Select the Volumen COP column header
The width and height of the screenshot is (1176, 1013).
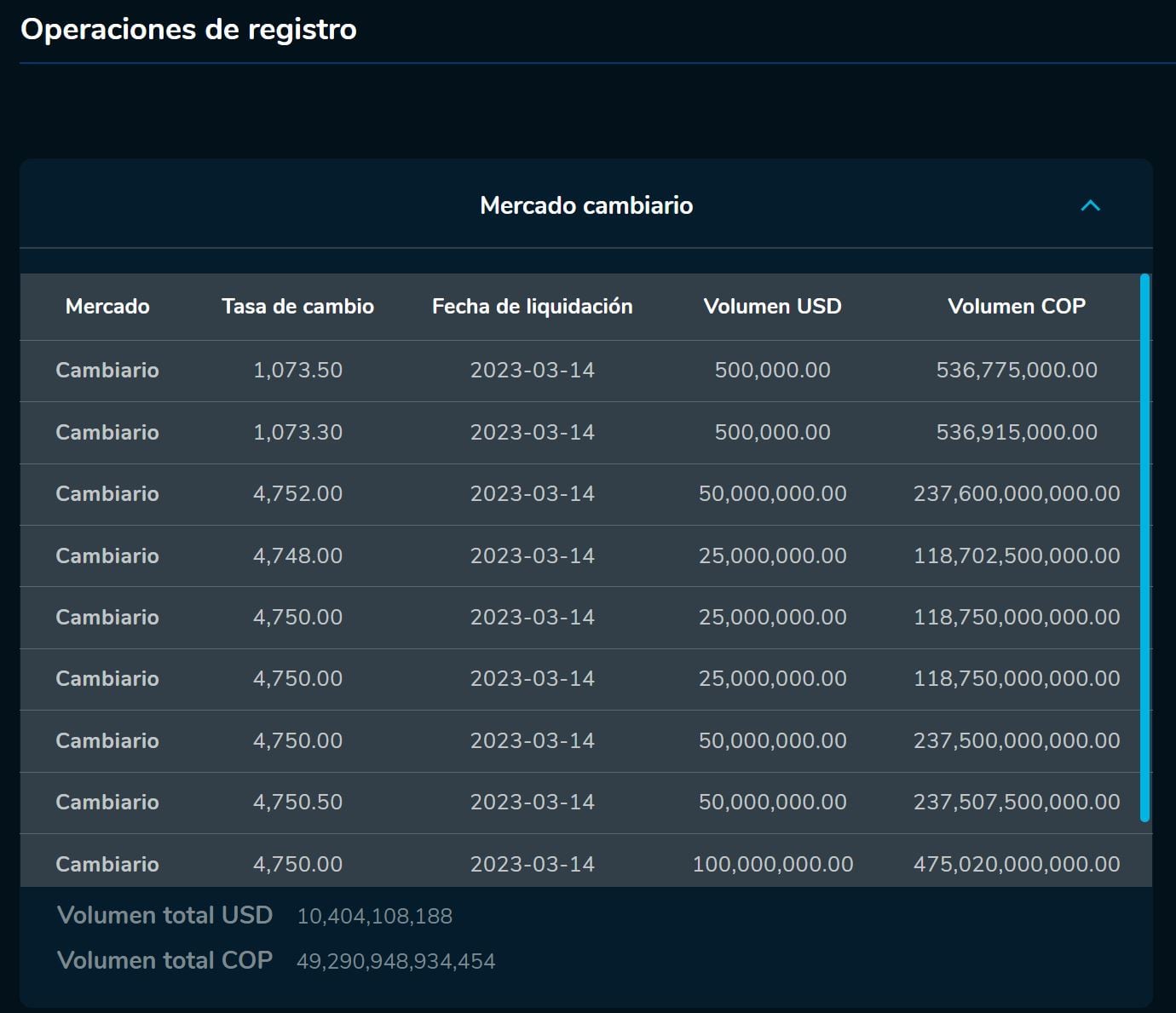(1016, 307)
